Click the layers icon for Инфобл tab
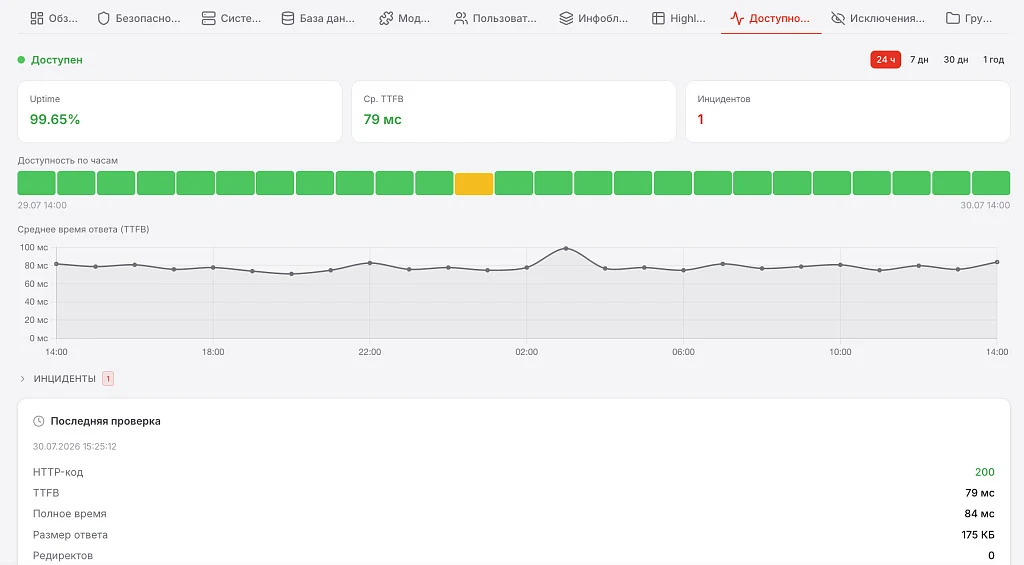Screen dimensions: 1024x565 click(566, 18)
